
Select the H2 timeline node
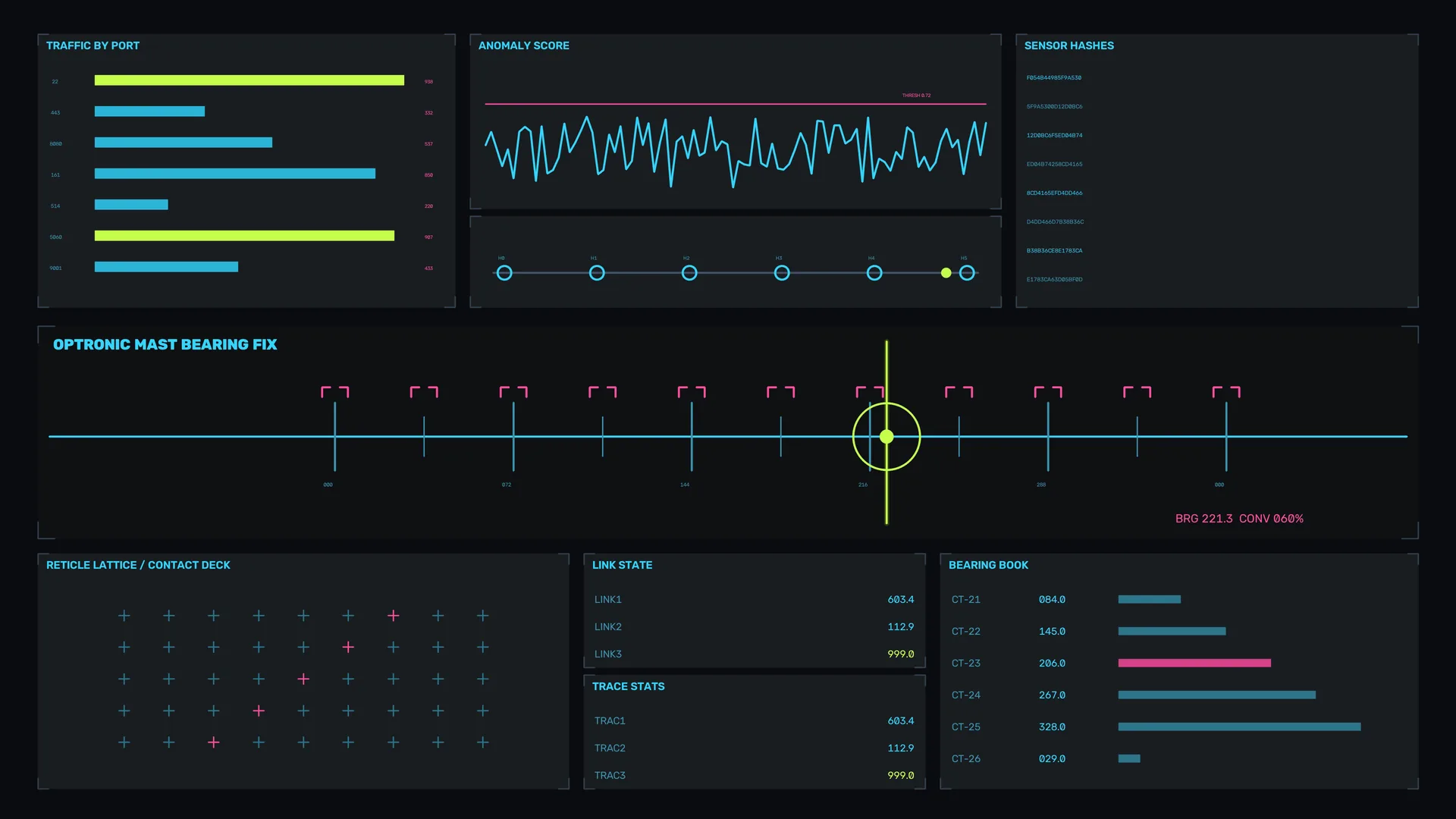pyautogui.click(x=689, y=273)
